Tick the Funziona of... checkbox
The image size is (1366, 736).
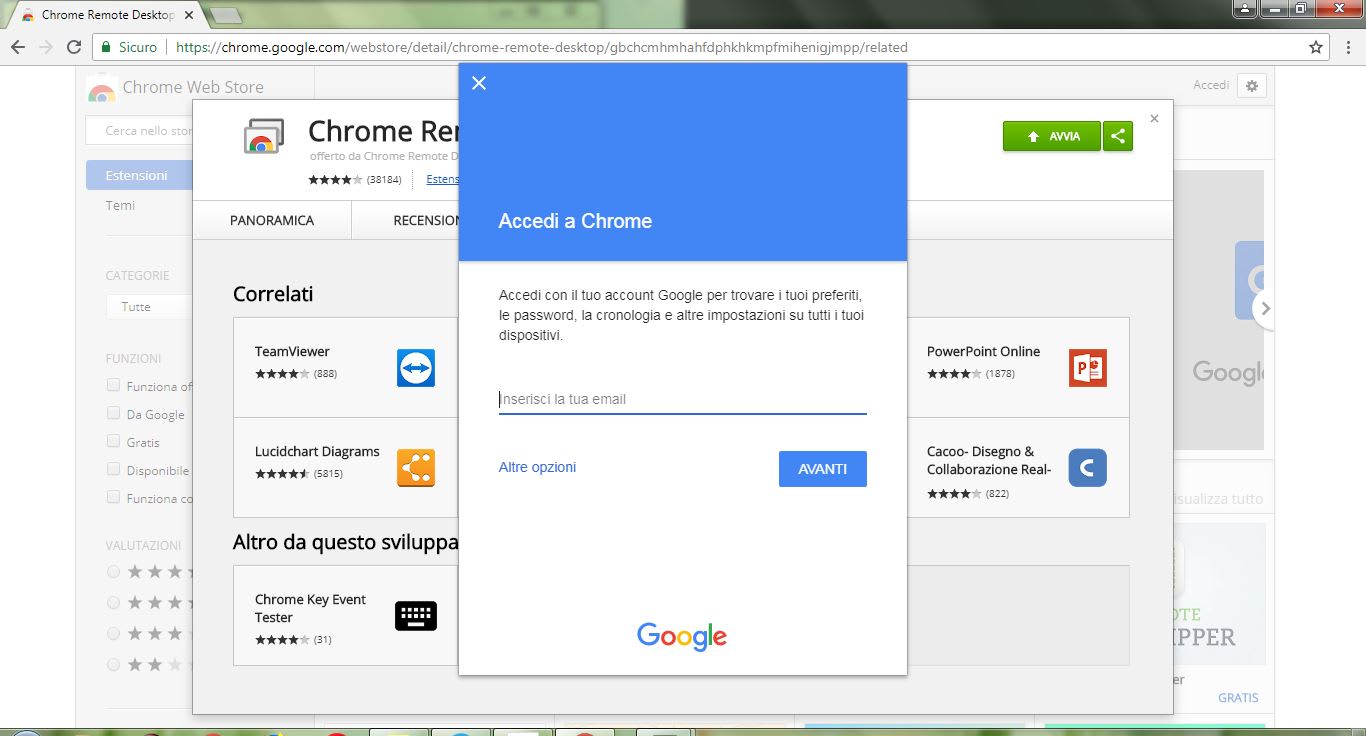[x=113, y=385]
